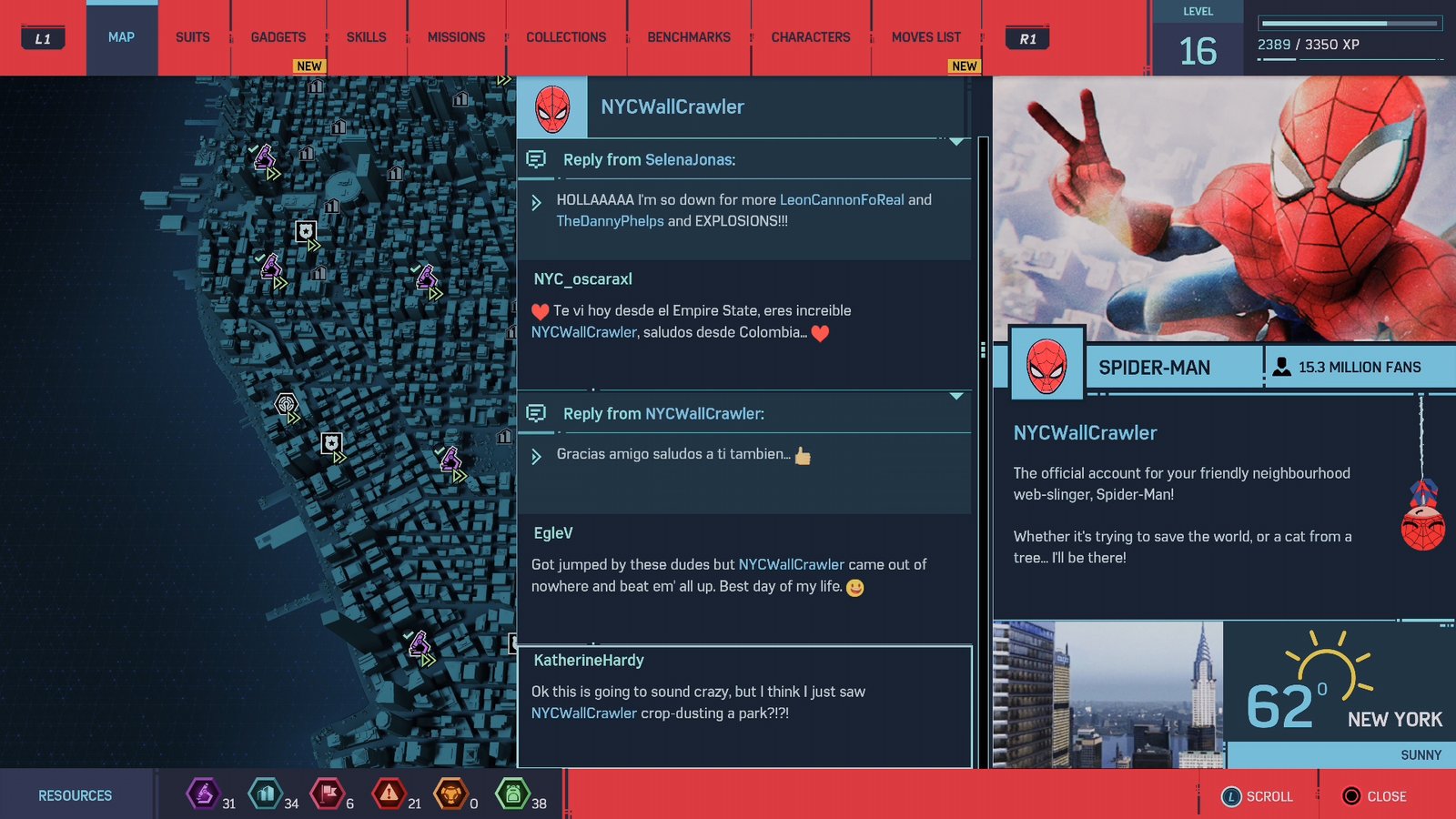The image size is (1456, 819).
Task: Click the sun weather icon
Action: point(1328,666)
